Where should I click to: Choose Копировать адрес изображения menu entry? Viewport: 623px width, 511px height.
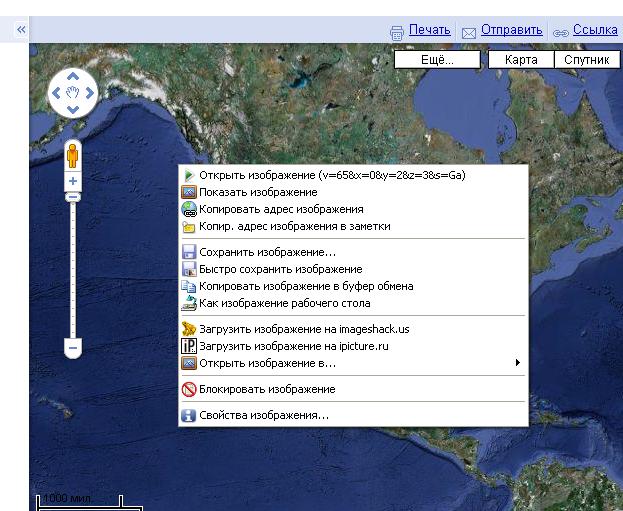pos(280,210)
